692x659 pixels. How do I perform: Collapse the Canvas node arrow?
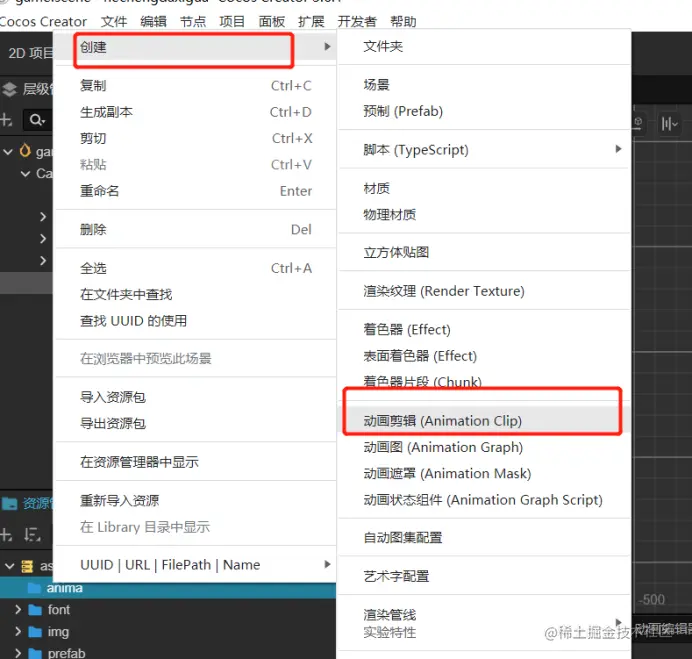tap(26, 174)
